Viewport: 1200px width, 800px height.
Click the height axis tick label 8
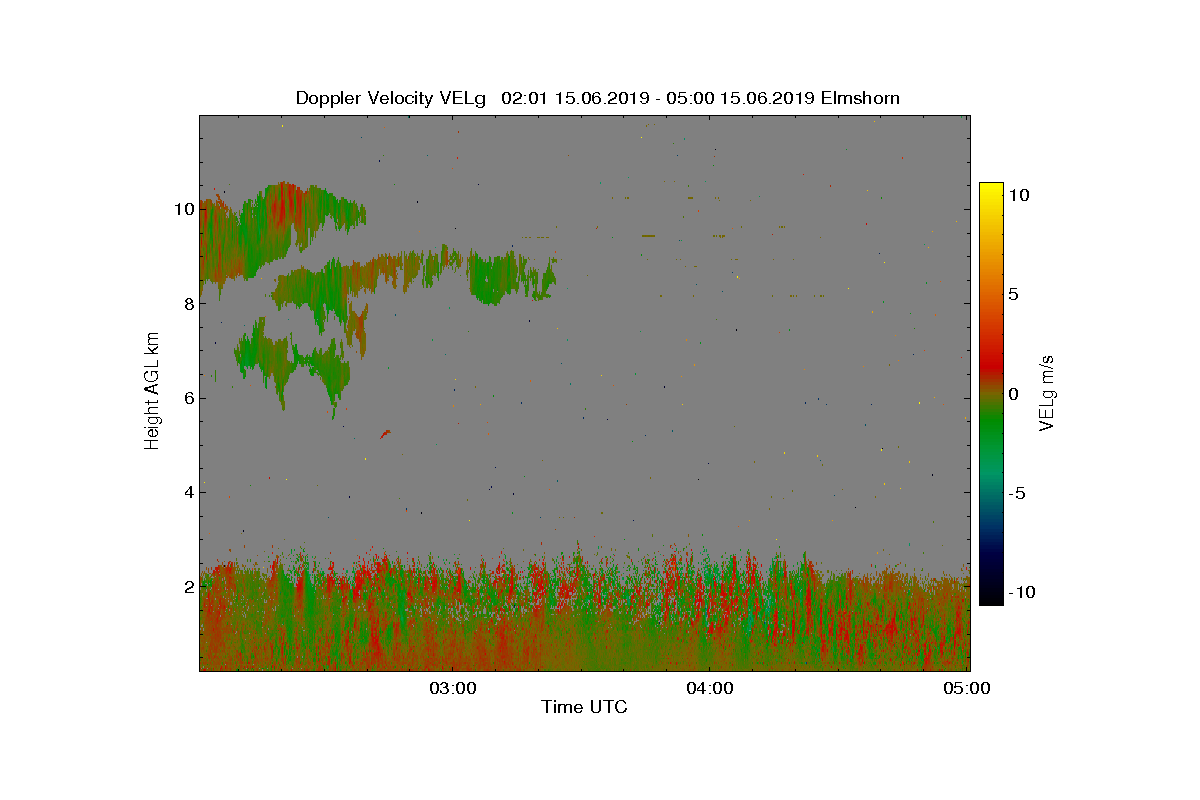tap(188, 303)
